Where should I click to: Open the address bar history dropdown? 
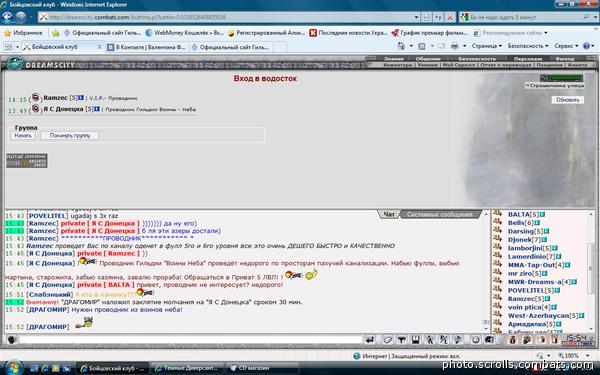pos(416,17)
